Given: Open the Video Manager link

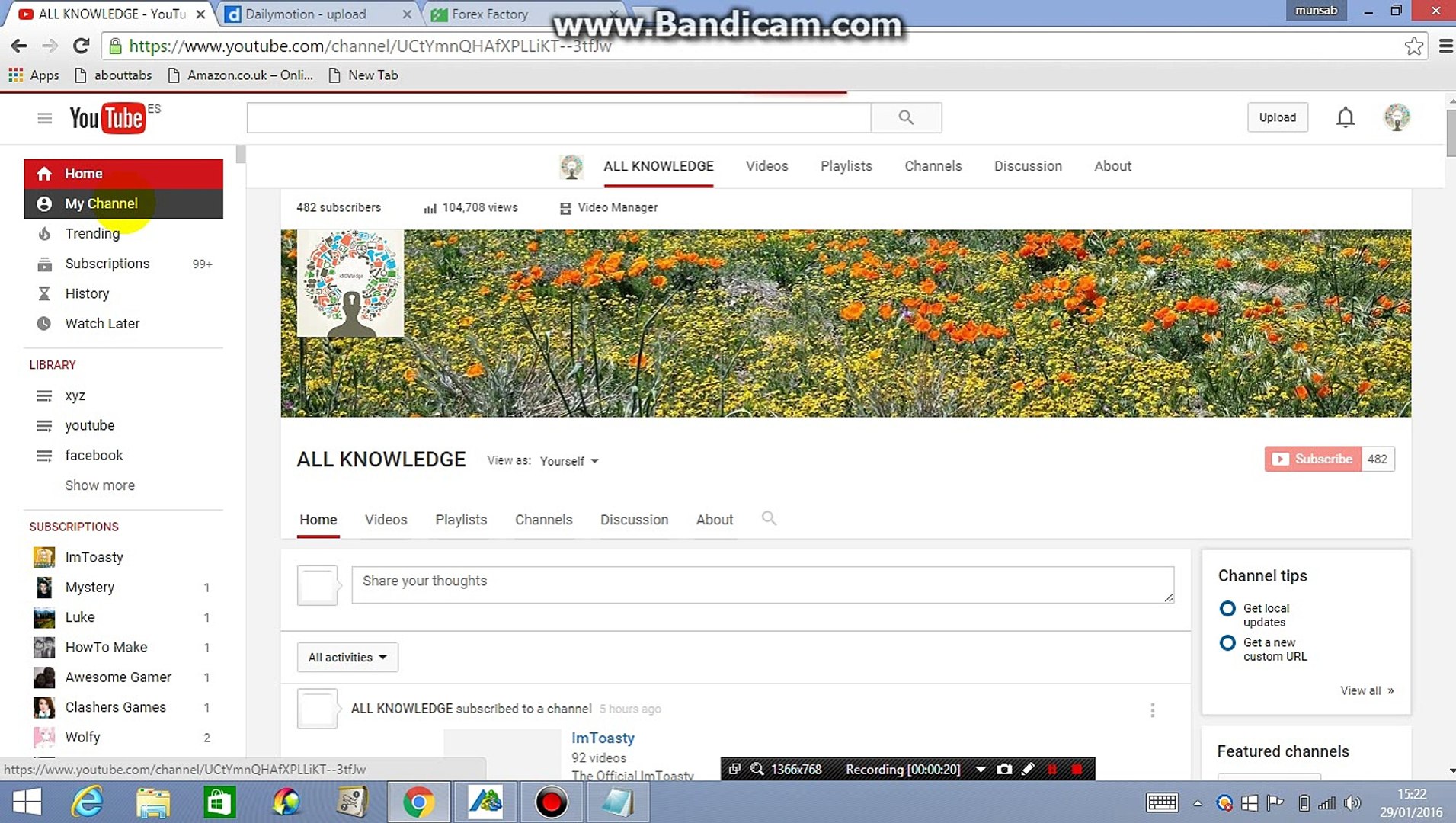Looking at the screenshot, I should pos(609,207).
